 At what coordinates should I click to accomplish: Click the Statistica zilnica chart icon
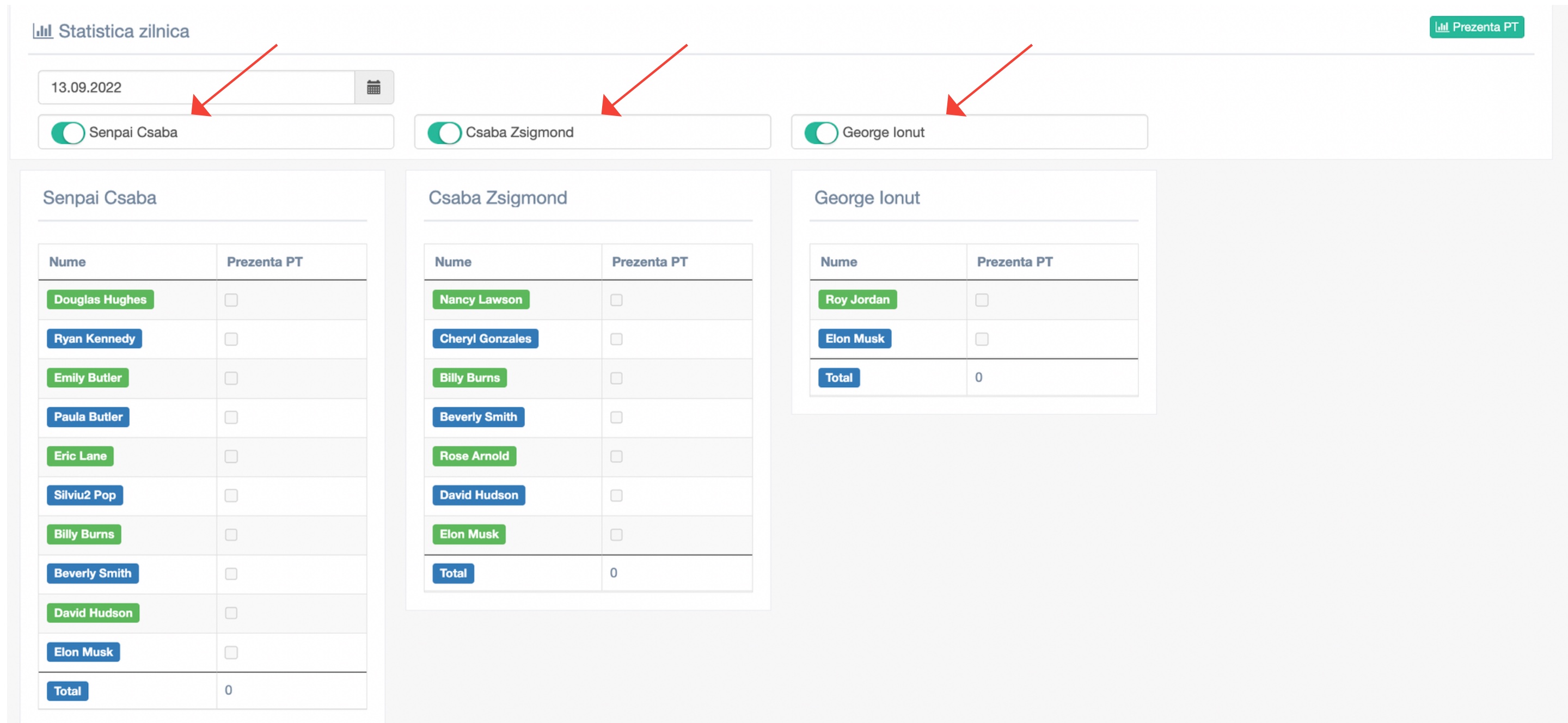click(42, 30)
